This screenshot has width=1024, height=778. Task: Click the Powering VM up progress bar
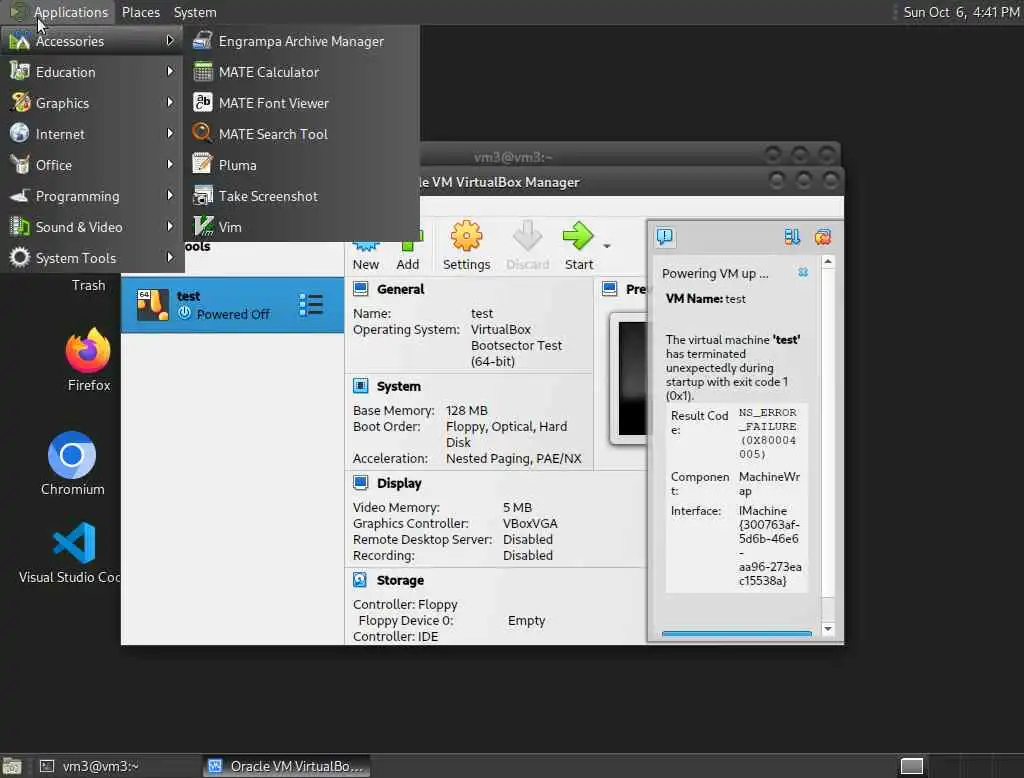[737, 634]
